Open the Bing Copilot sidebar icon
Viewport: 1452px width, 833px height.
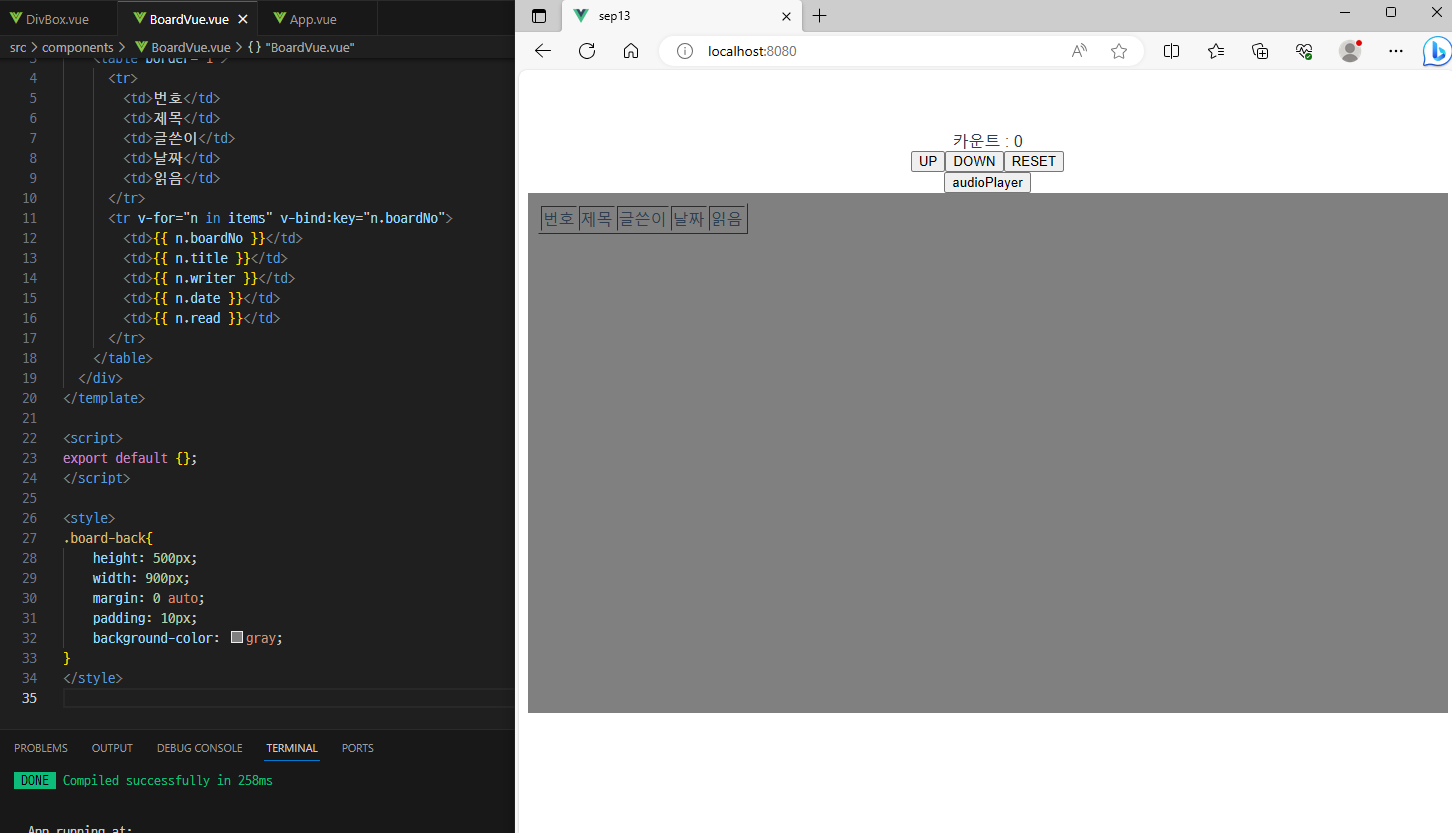tap(1437, 51)
